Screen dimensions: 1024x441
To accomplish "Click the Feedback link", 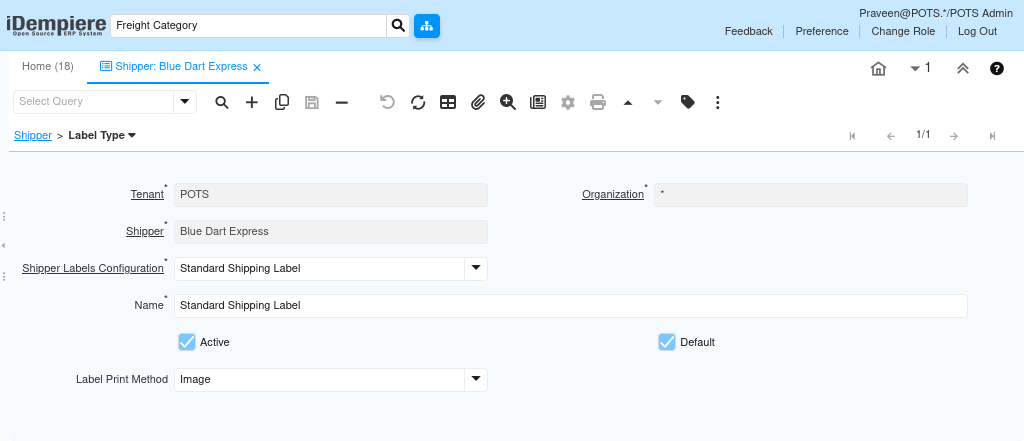I will 748,31.
